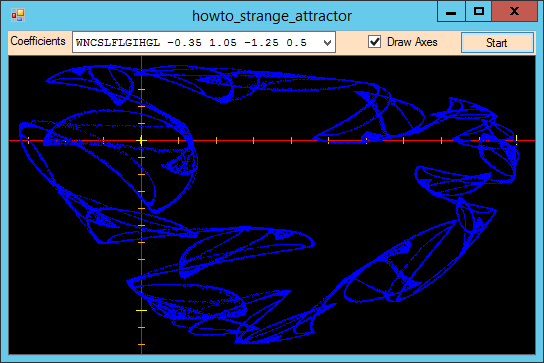Expand the Coefficients dropdown arrow
The image size is (544, 363).
[x=327, y=43]
